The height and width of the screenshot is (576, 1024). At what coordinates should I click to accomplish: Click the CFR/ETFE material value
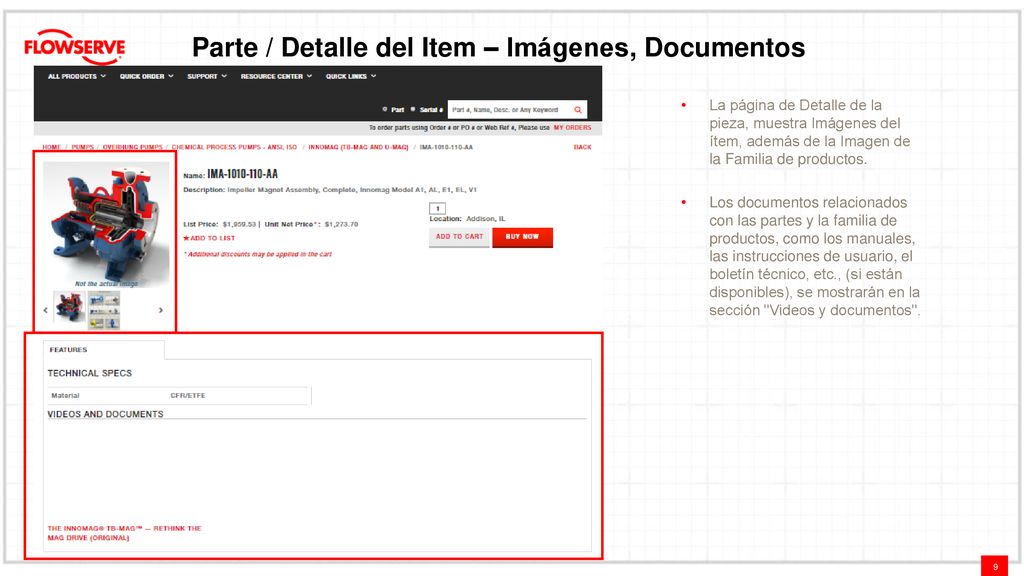(187, 396)
